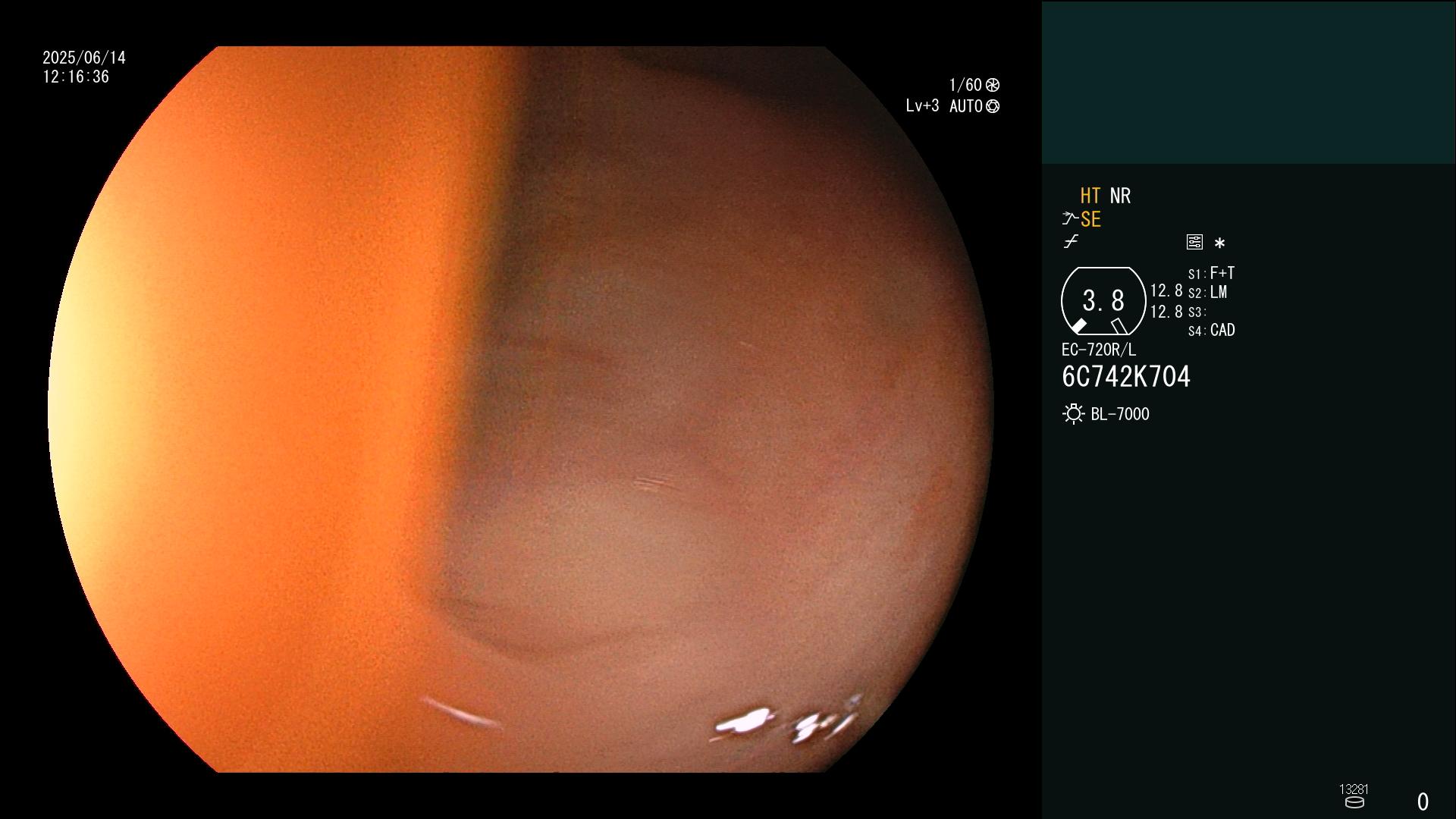Select the S2: LM switch assignment
1456x819 pixels.
tap(1207, 293)
